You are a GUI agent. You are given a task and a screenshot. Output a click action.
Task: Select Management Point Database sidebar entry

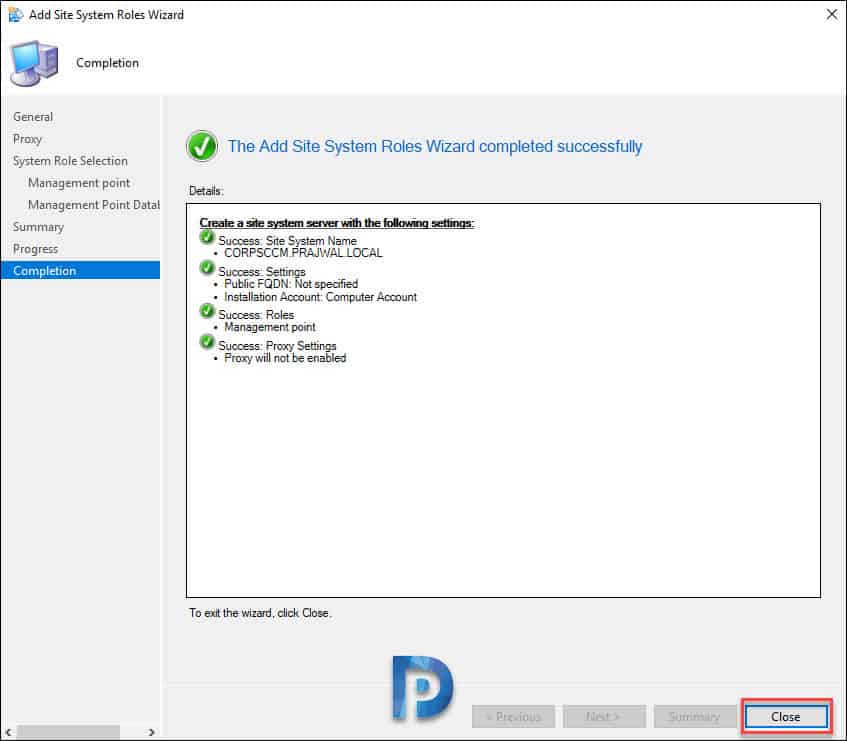[94, 205]
